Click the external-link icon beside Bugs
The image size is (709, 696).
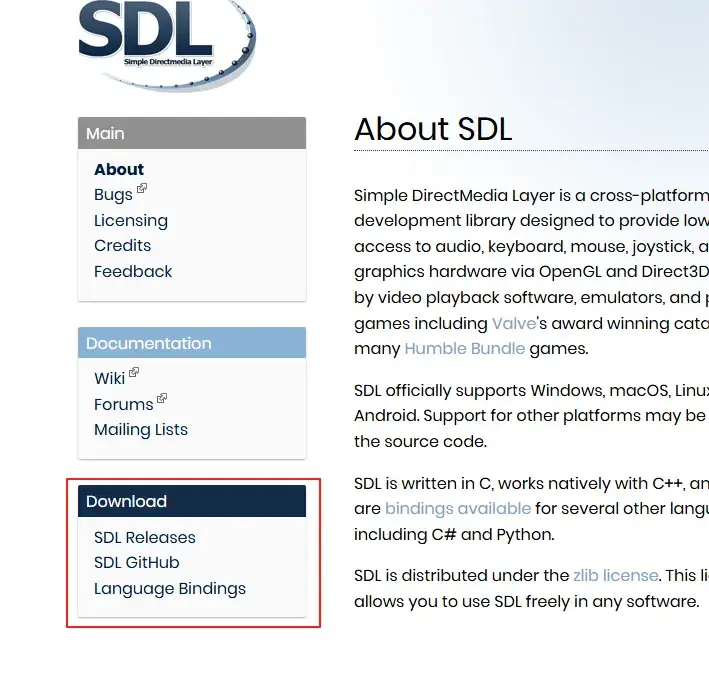[x=142, y=188]
